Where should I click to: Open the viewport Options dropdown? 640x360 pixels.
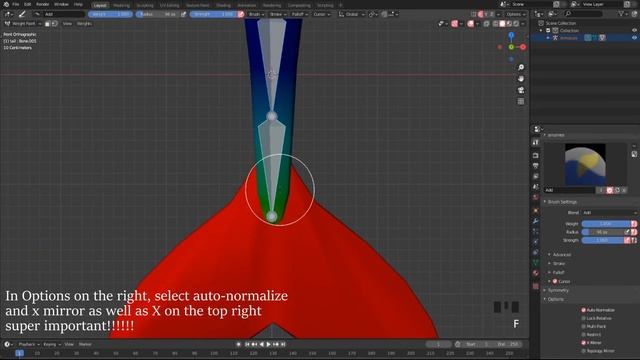(516, 14)
